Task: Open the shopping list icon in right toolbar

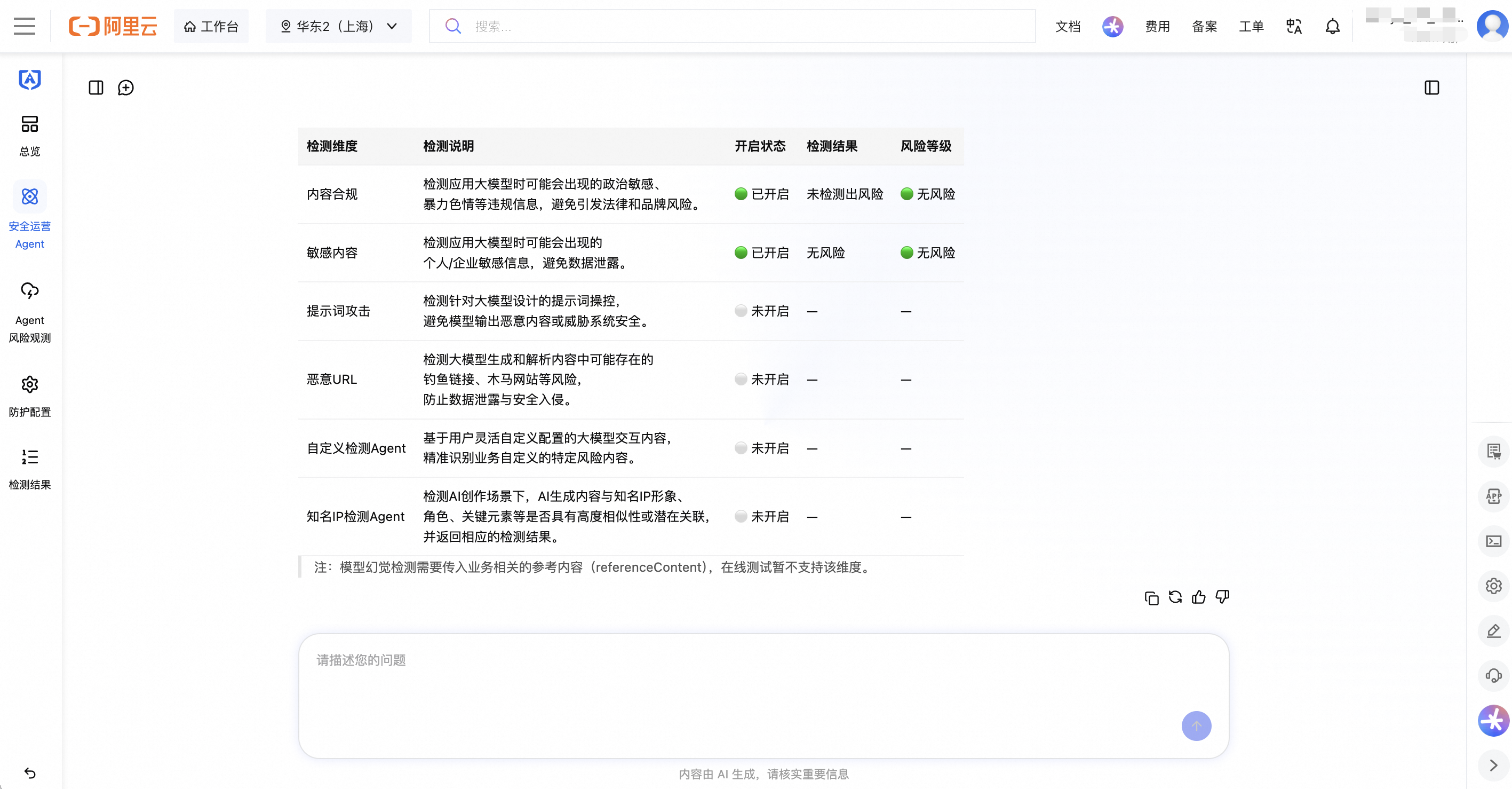Action: tap(1493, 451)
